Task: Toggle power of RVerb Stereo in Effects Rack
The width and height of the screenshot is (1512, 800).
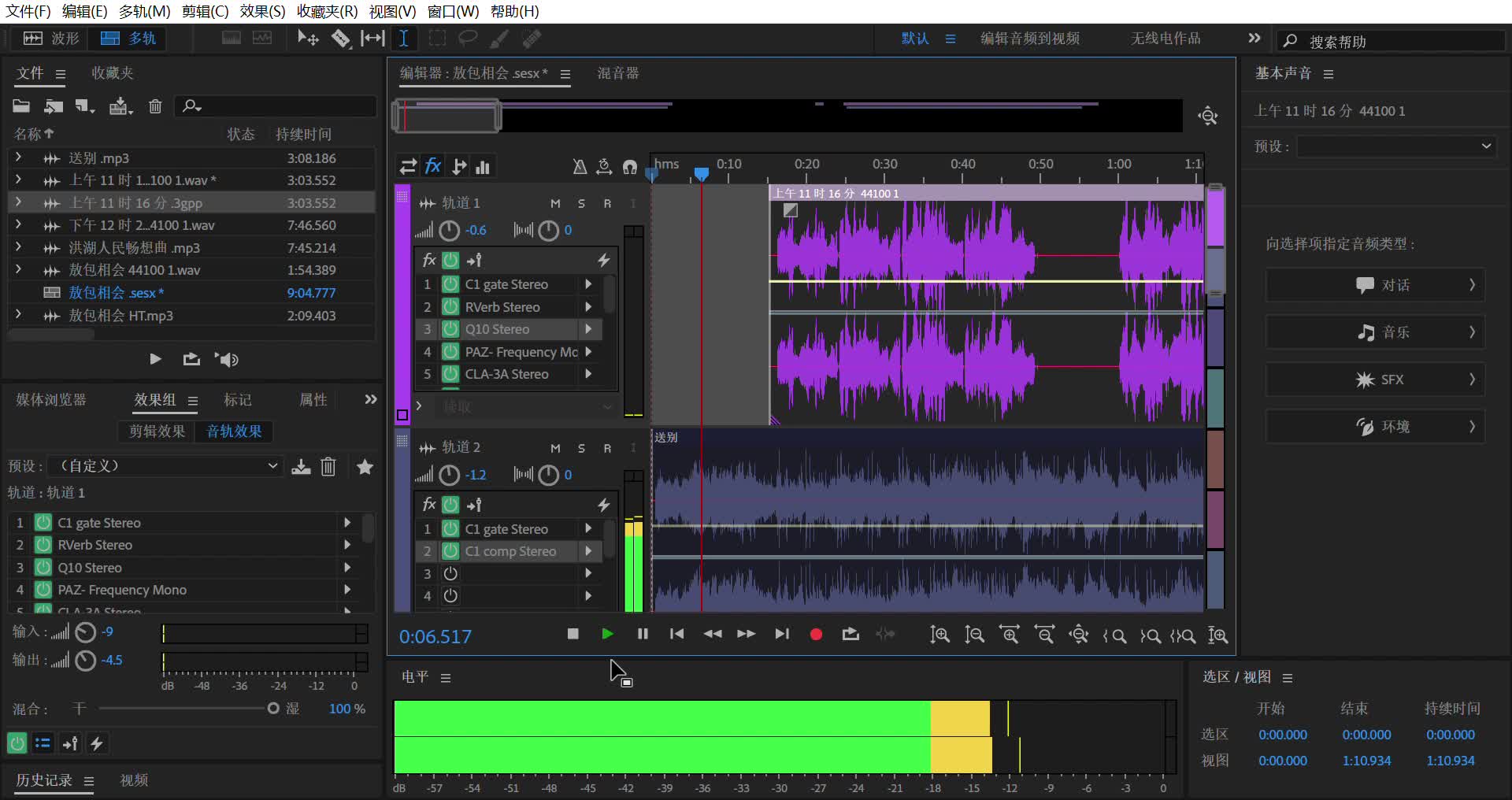Action: (x=43, y=545)
